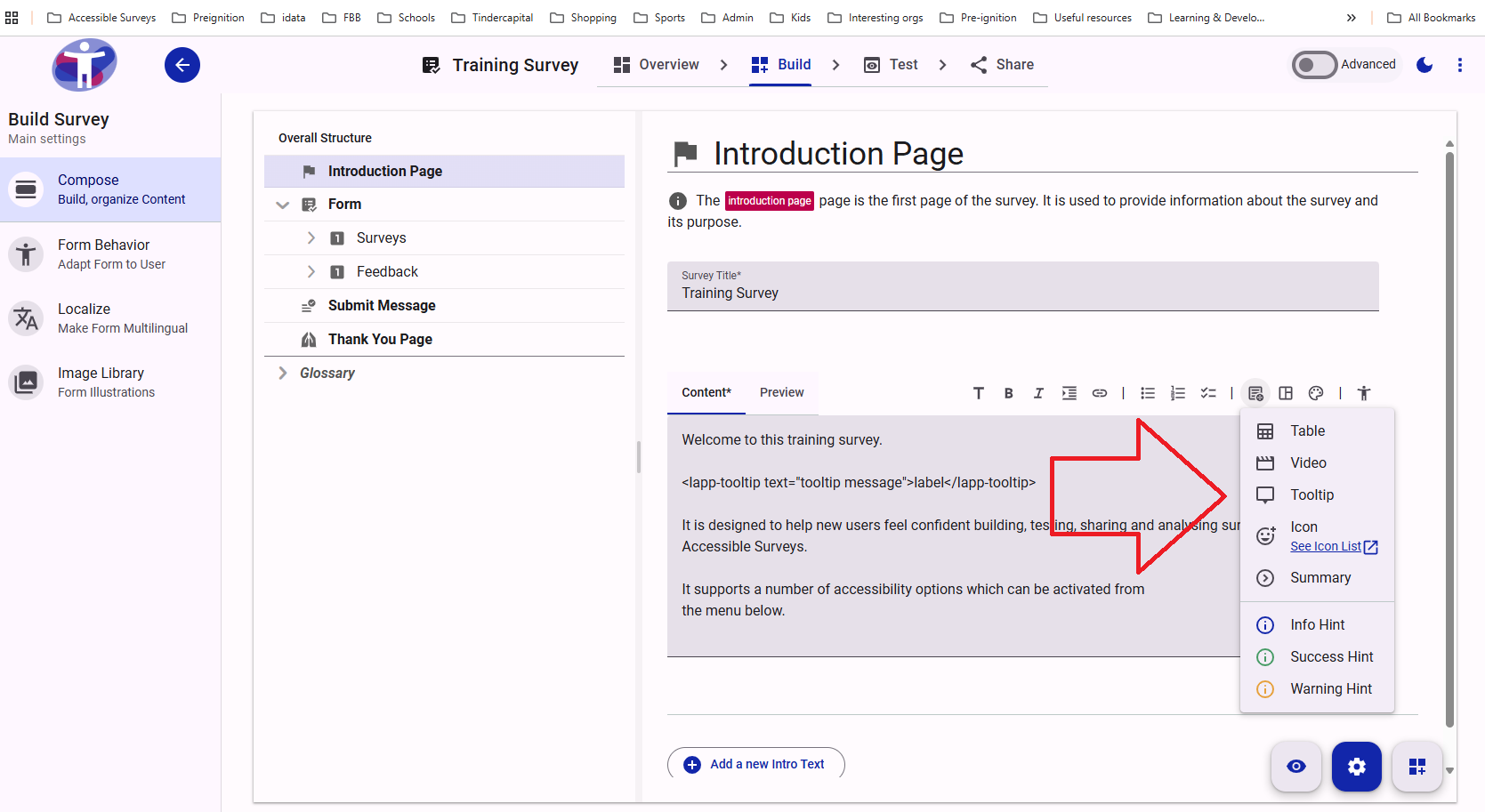Click the numbered list icon
This screenshot has width=1485, height=812.
click(x=1178, y=393)
